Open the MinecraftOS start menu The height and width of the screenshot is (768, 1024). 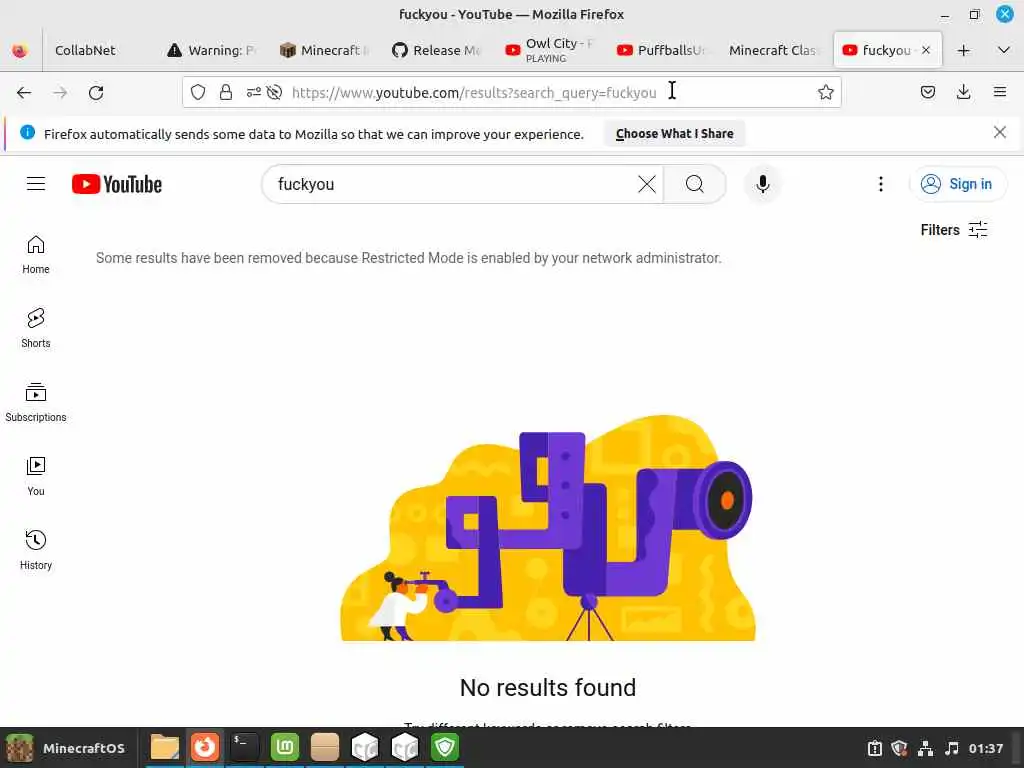click(65, 748)
